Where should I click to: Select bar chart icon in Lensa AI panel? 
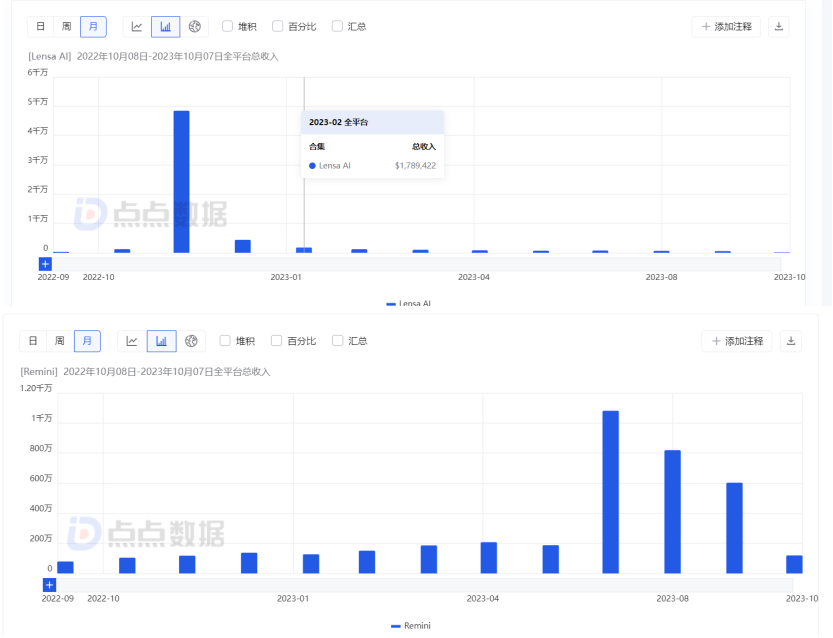coord(166,26)
